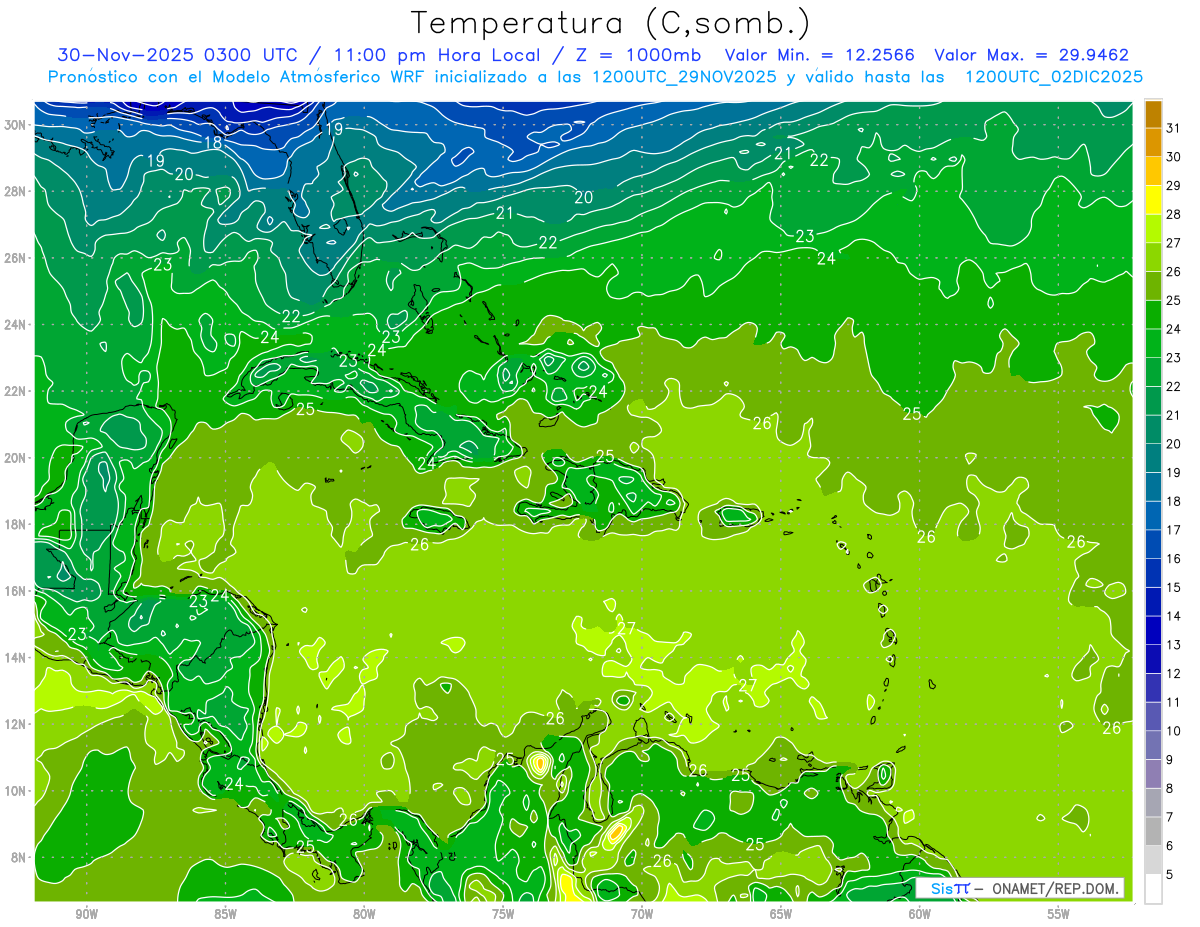This screenshot has height=927, width=1200.
Task: Click the pressure level "Z = 1000mb"
Action: click(x=634, y=55)
